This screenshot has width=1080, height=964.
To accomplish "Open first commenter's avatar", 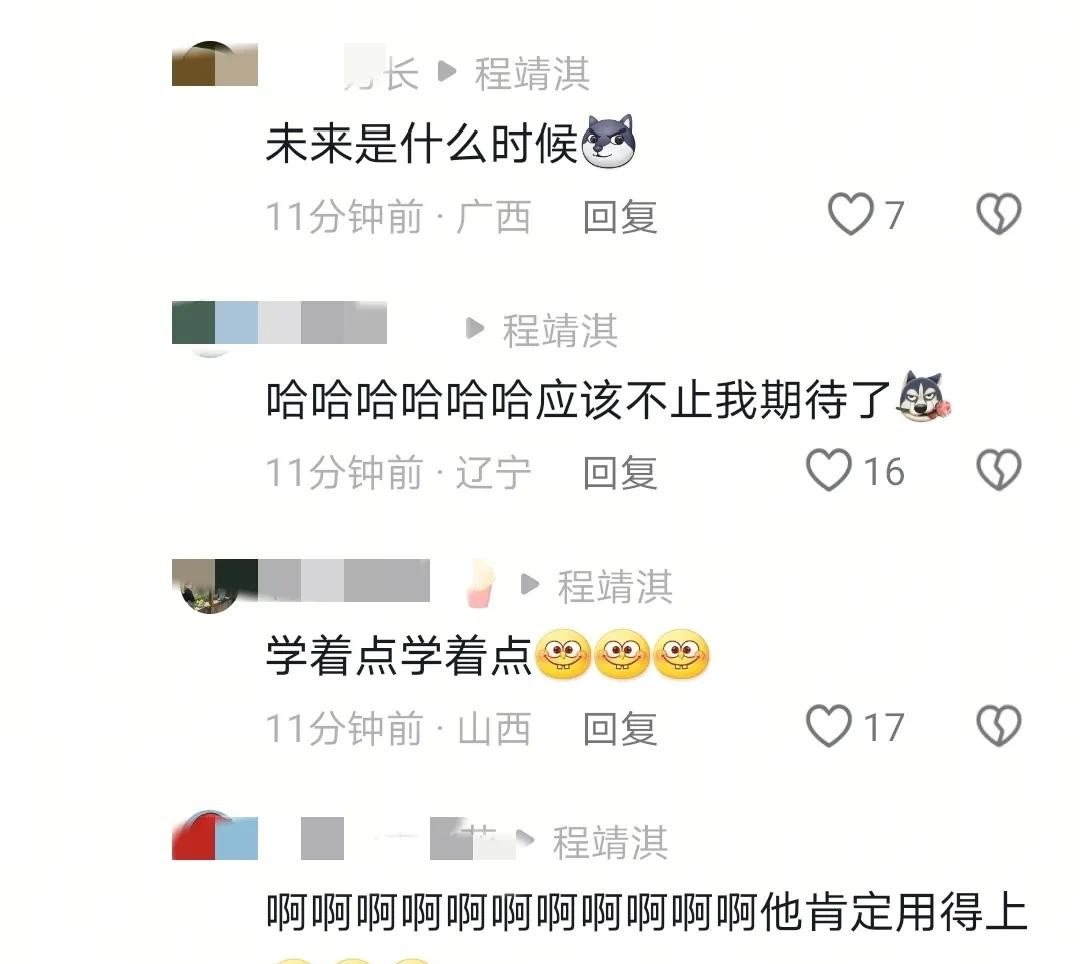I will click(x=214, y=64).
